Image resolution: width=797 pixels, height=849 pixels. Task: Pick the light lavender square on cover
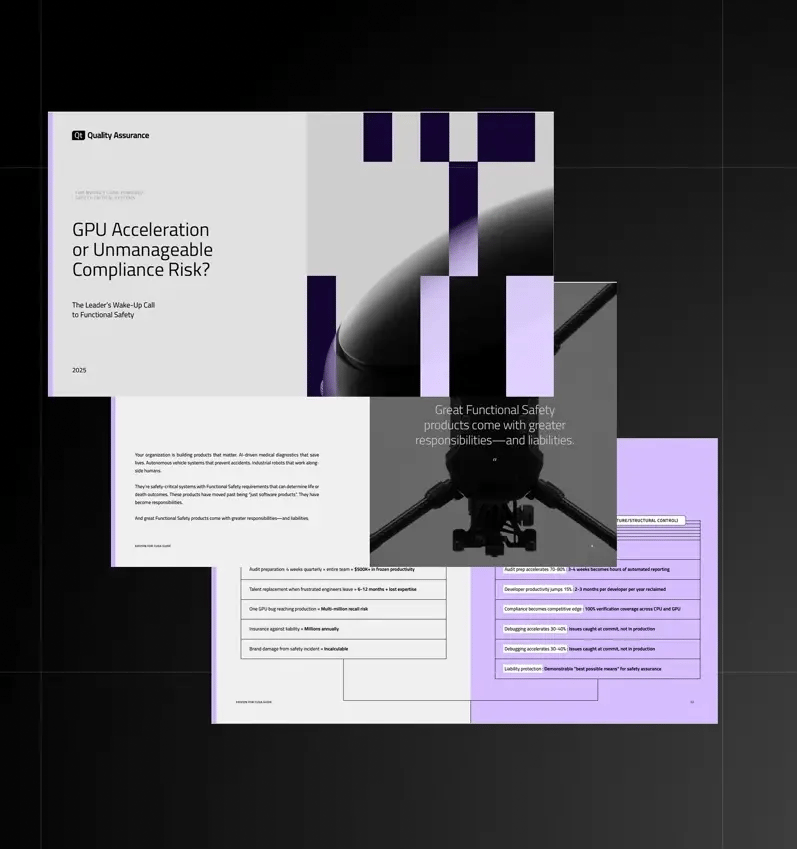click(530, 335)
